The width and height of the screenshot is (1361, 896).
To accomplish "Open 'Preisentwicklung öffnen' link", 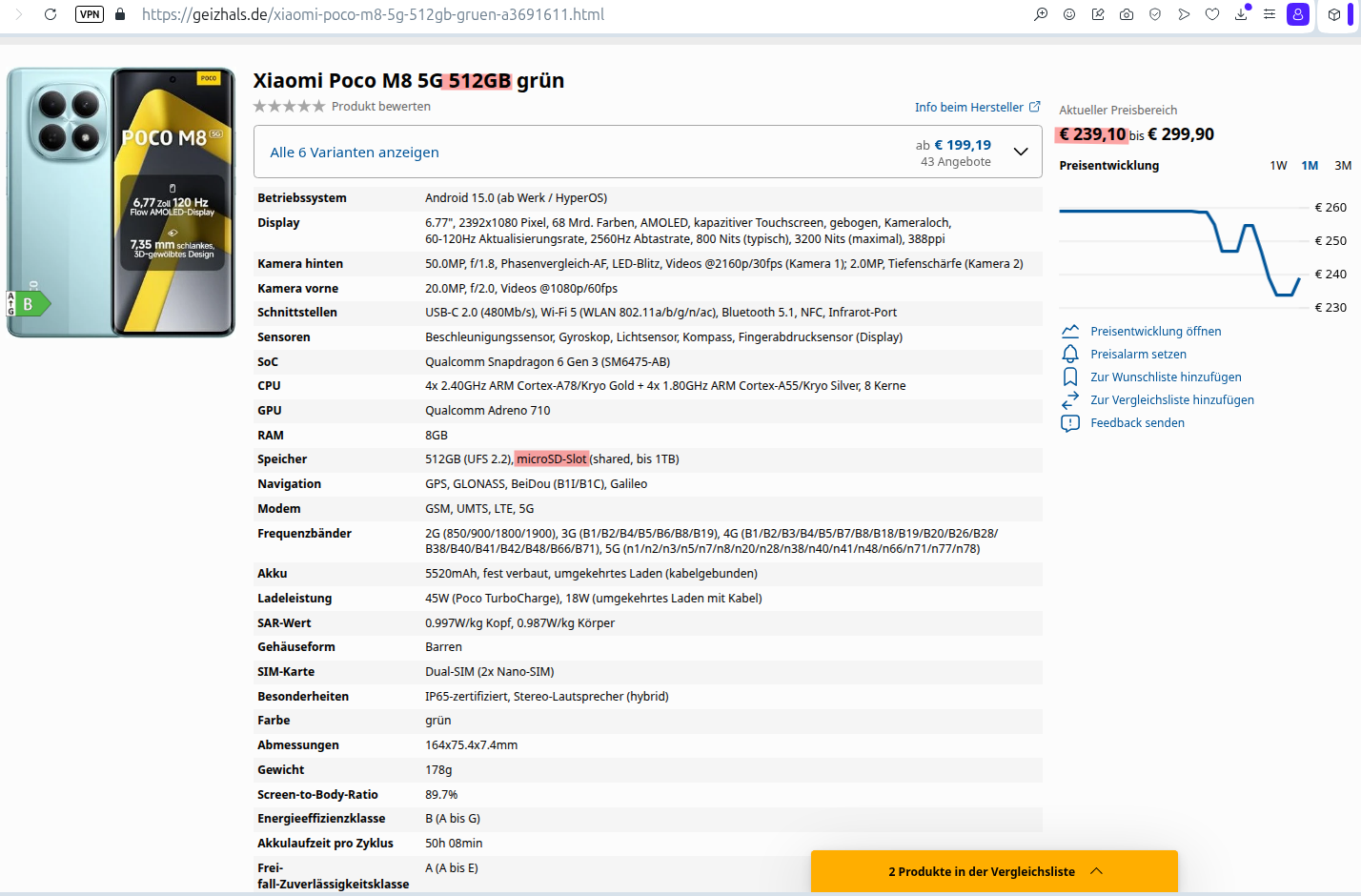I will pyautogui.click(x=1156, y=331).
